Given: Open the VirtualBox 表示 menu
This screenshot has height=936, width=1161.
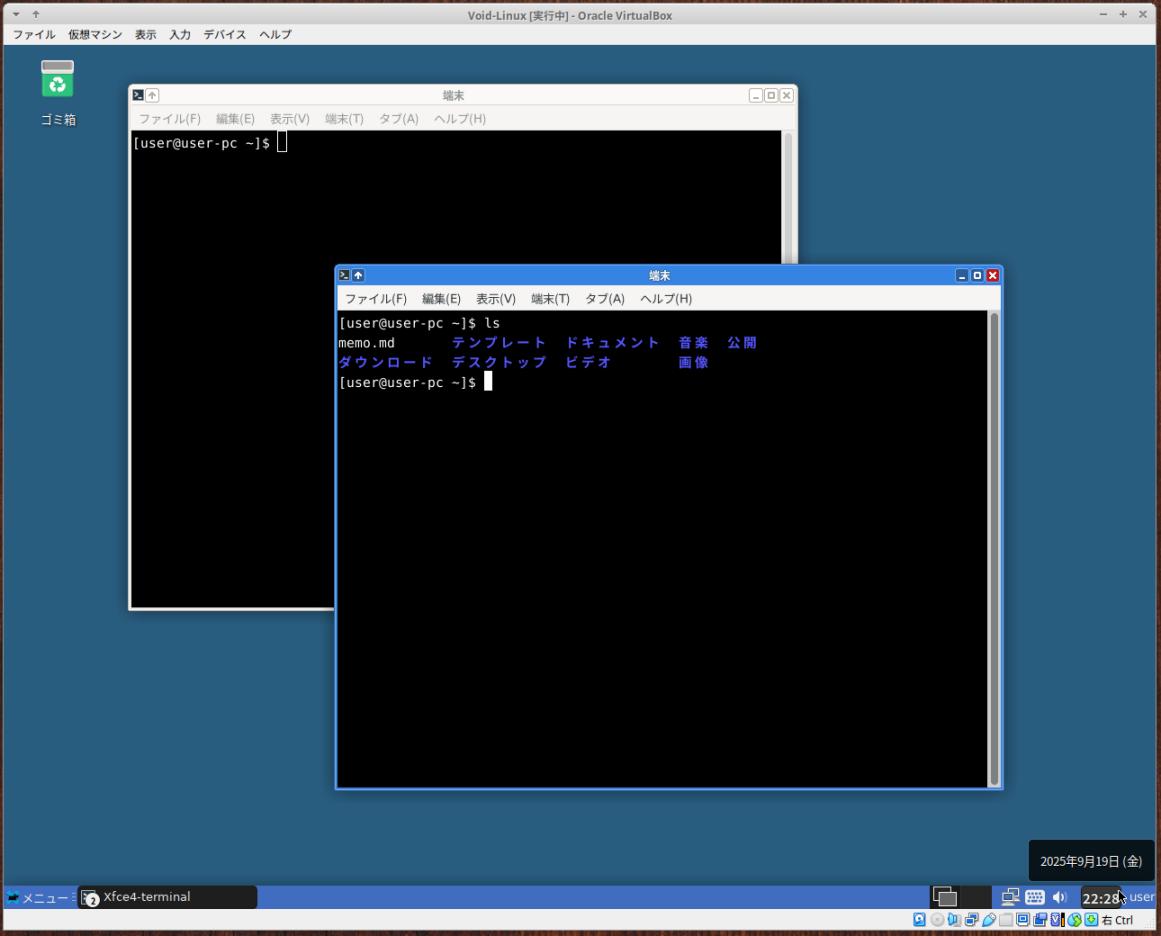Looking at the screenshot, I should (x=145, y=34).
